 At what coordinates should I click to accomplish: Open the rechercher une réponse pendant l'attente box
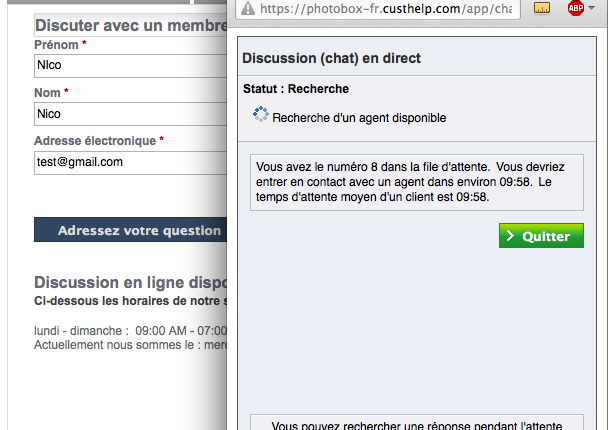click(417, 423)
